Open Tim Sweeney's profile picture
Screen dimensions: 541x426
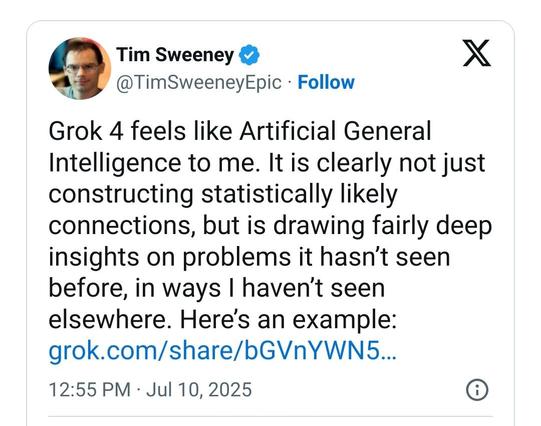tap(80, 68)
